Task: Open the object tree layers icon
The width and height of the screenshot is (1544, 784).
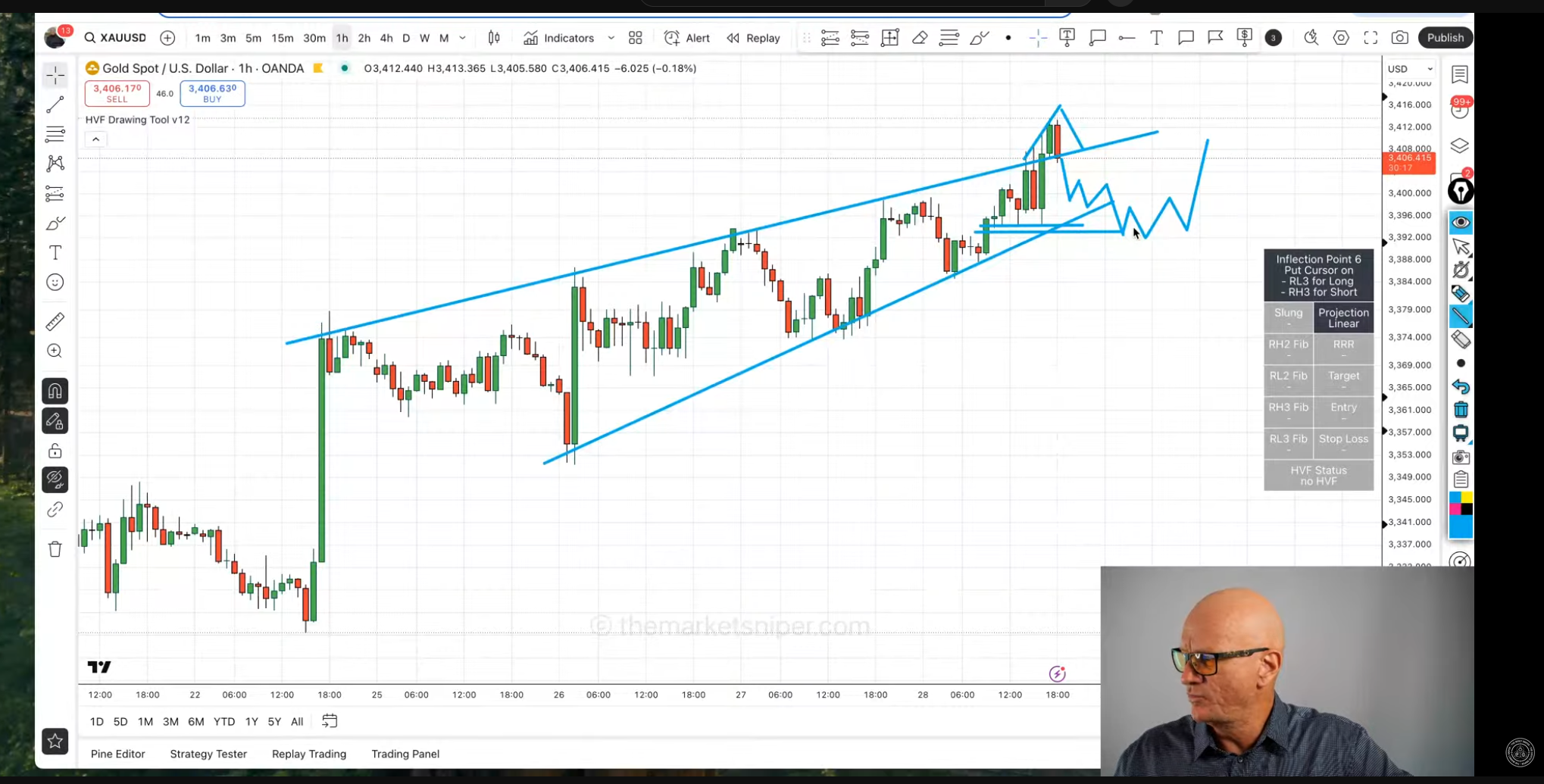Action: [x=1460, y=145]
